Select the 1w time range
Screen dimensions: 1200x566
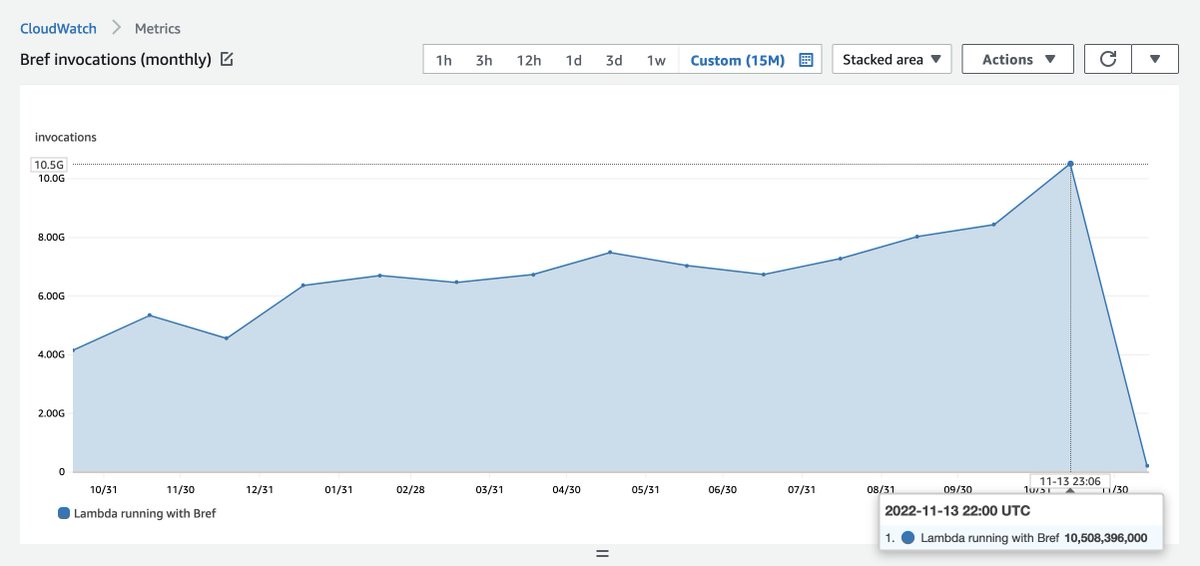click(656, 60)
